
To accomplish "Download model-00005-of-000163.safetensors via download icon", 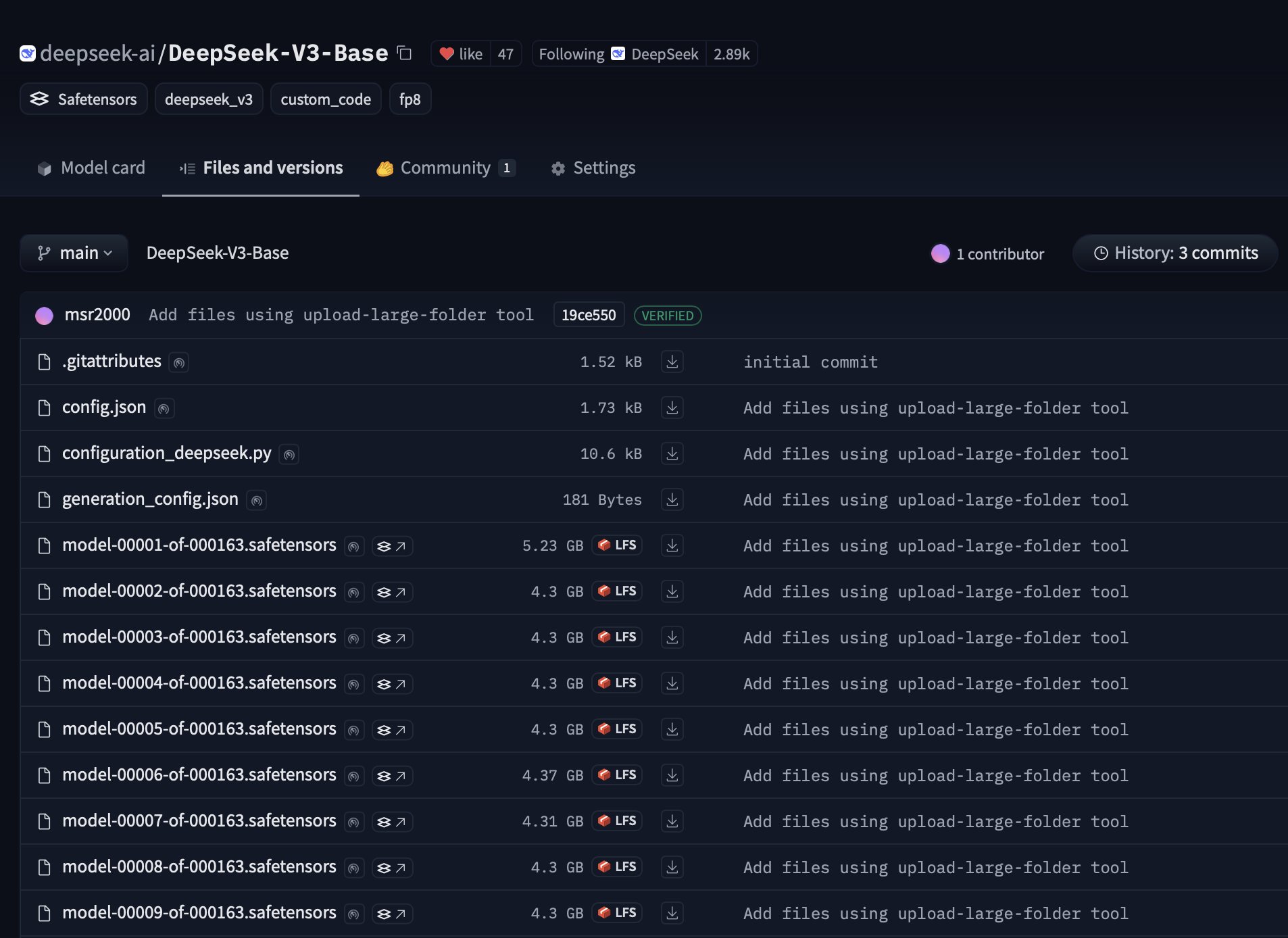I will (x=672, y=729).
